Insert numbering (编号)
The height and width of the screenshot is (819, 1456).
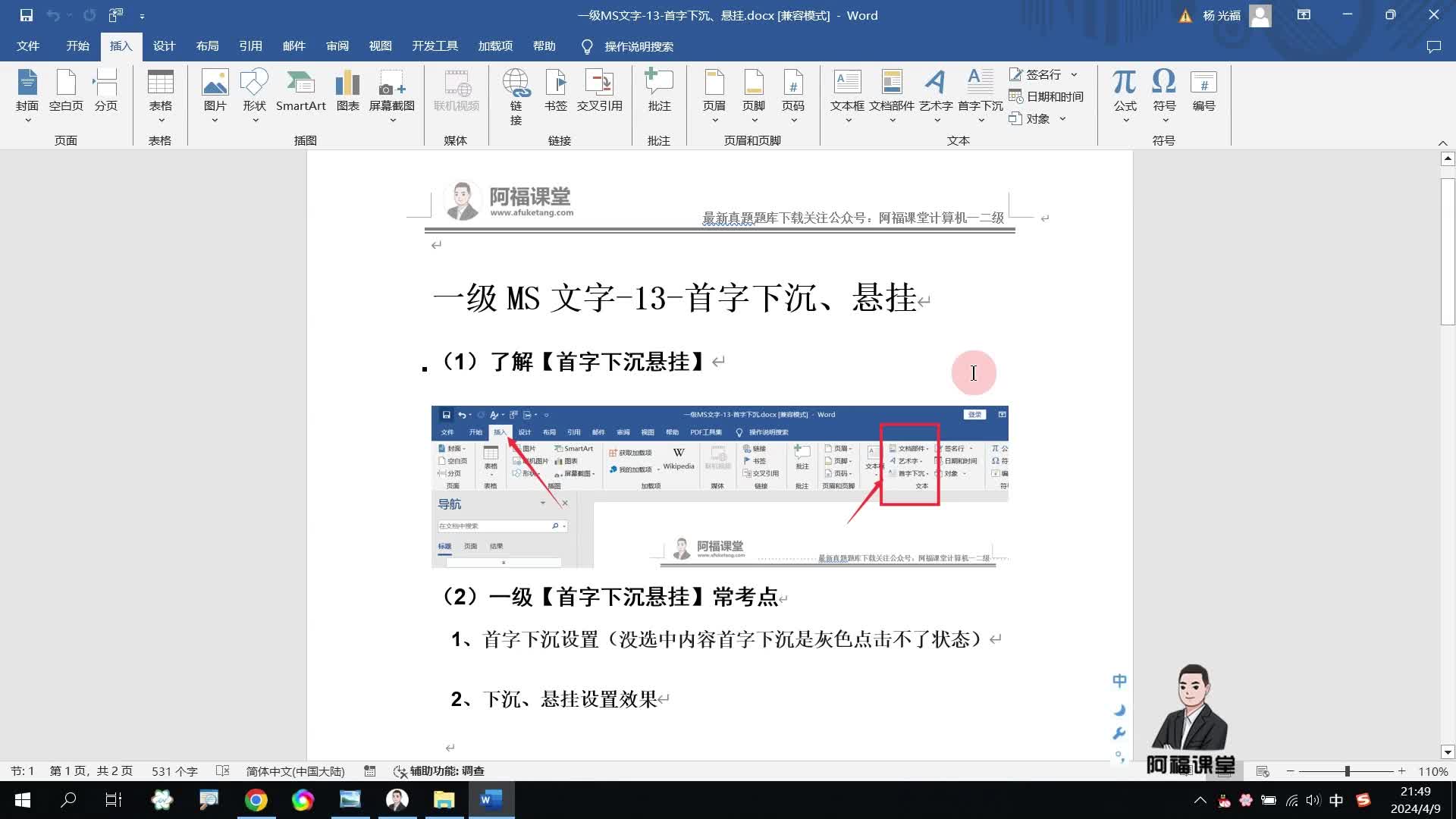pyautogui.click(x=1203, y=91)
